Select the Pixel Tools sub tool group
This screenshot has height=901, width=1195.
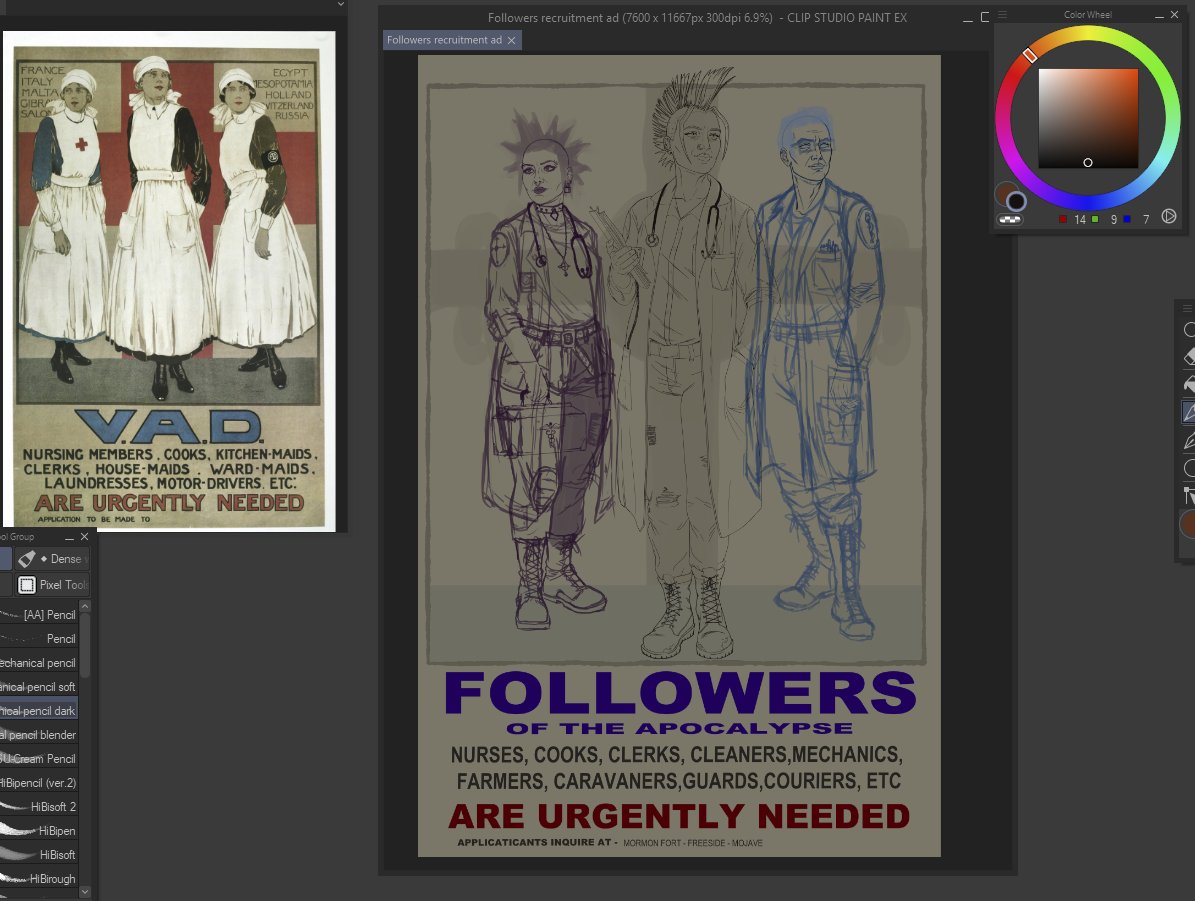pyautogui.click(x=52, y=585)
